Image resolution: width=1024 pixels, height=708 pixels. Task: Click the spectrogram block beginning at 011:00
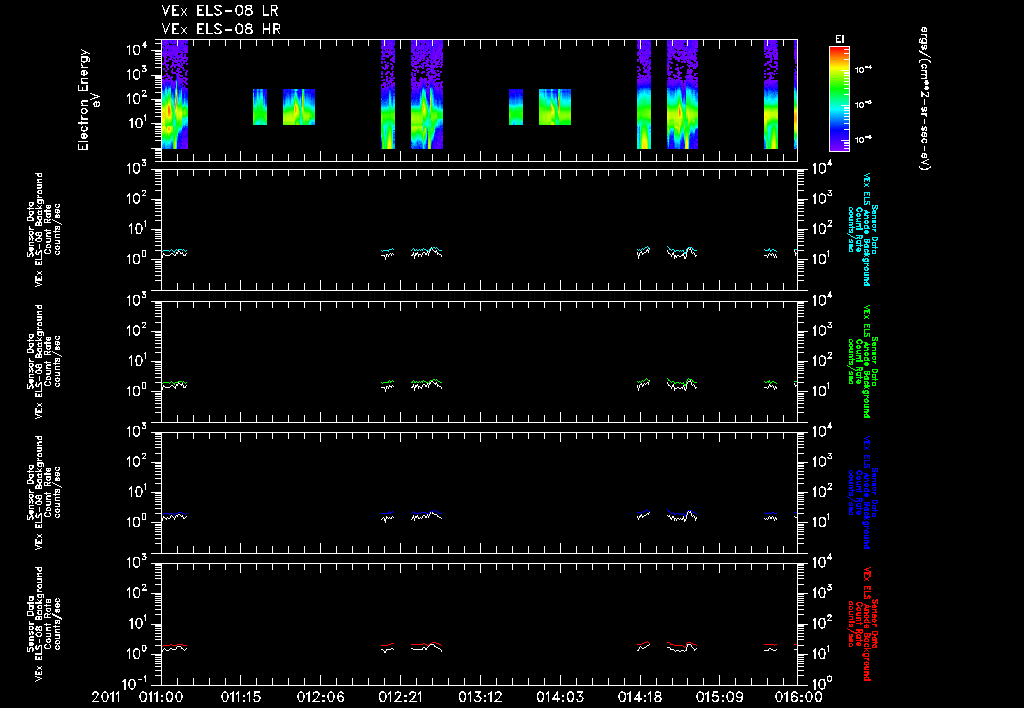point(174,94)
